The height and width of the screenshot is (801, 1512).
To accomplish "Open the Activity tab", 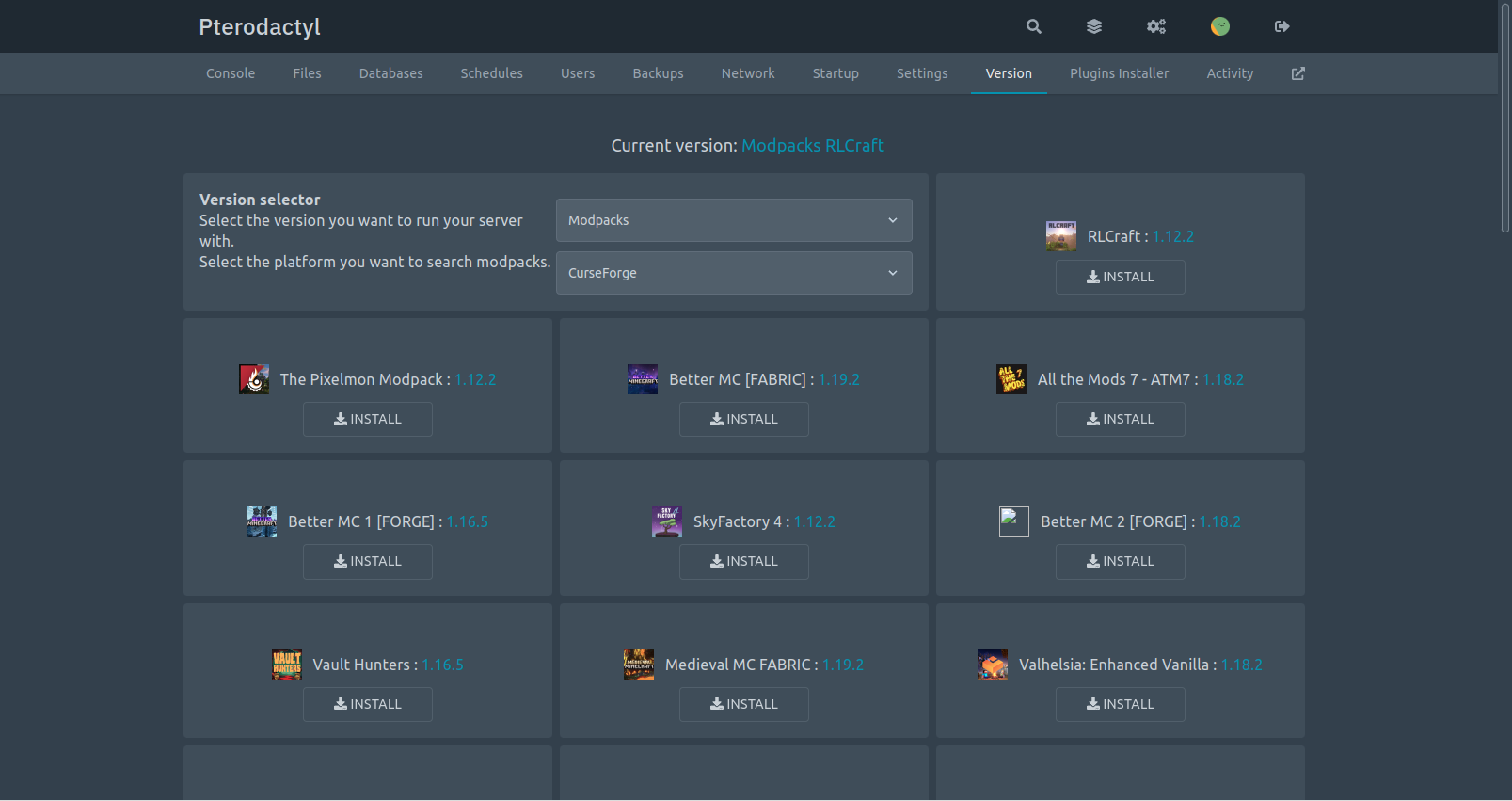I will click(1230, 73).
